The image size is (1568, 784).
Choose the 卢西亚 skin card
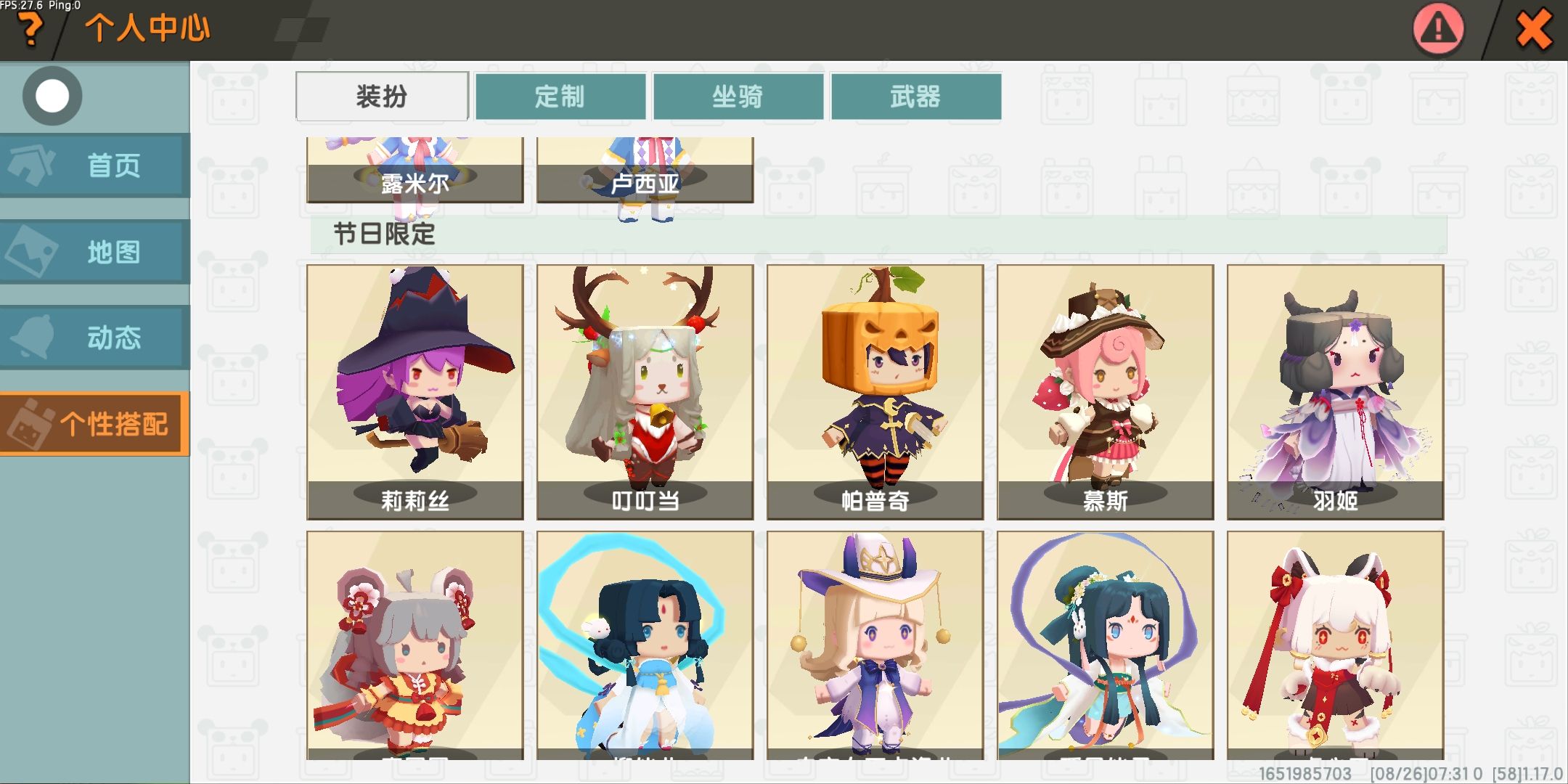tap(645, 170)
